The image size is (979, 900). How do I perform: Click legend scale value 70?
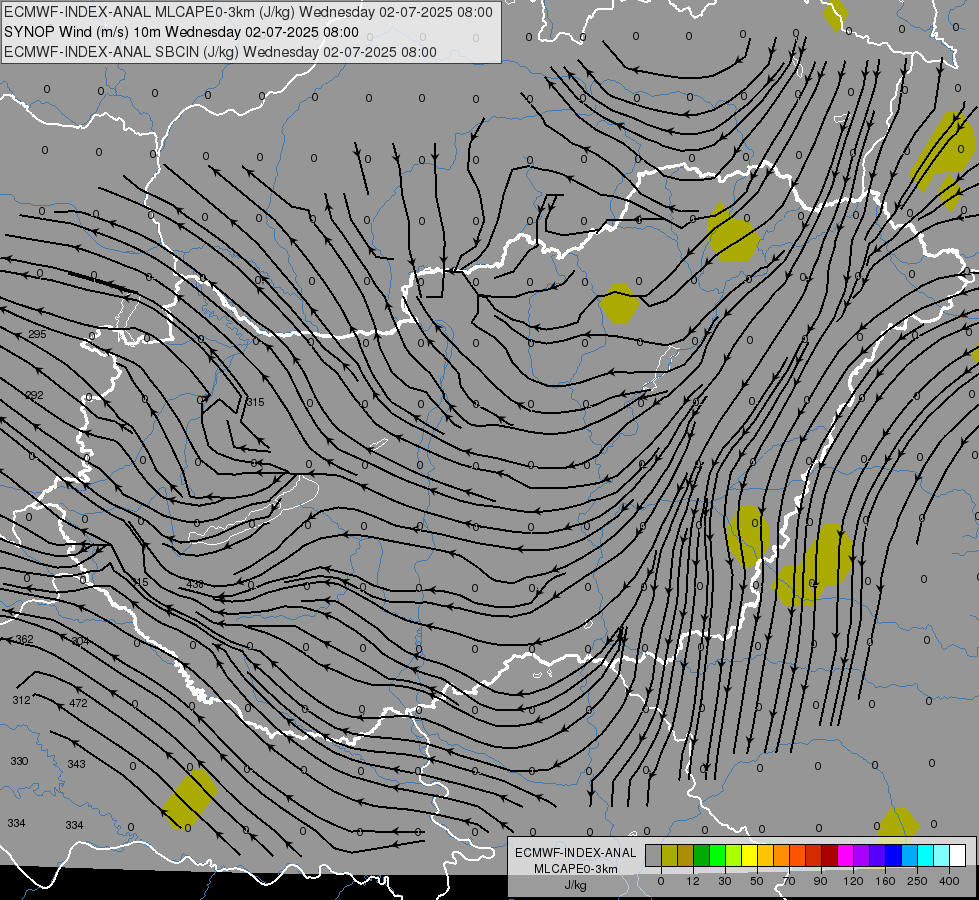(789, 881)
